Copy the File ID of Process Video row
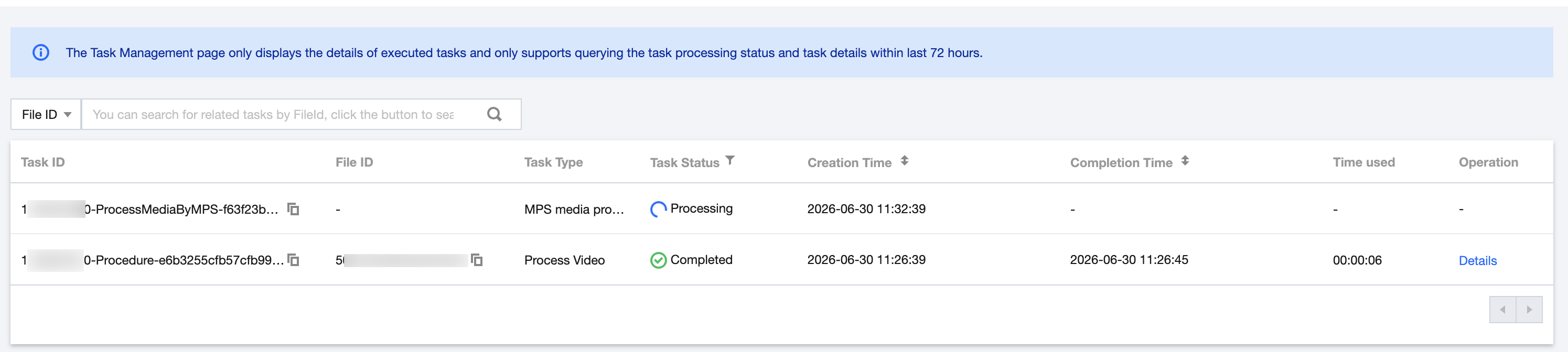The image size is (1568, 352). tap(477, 260)
